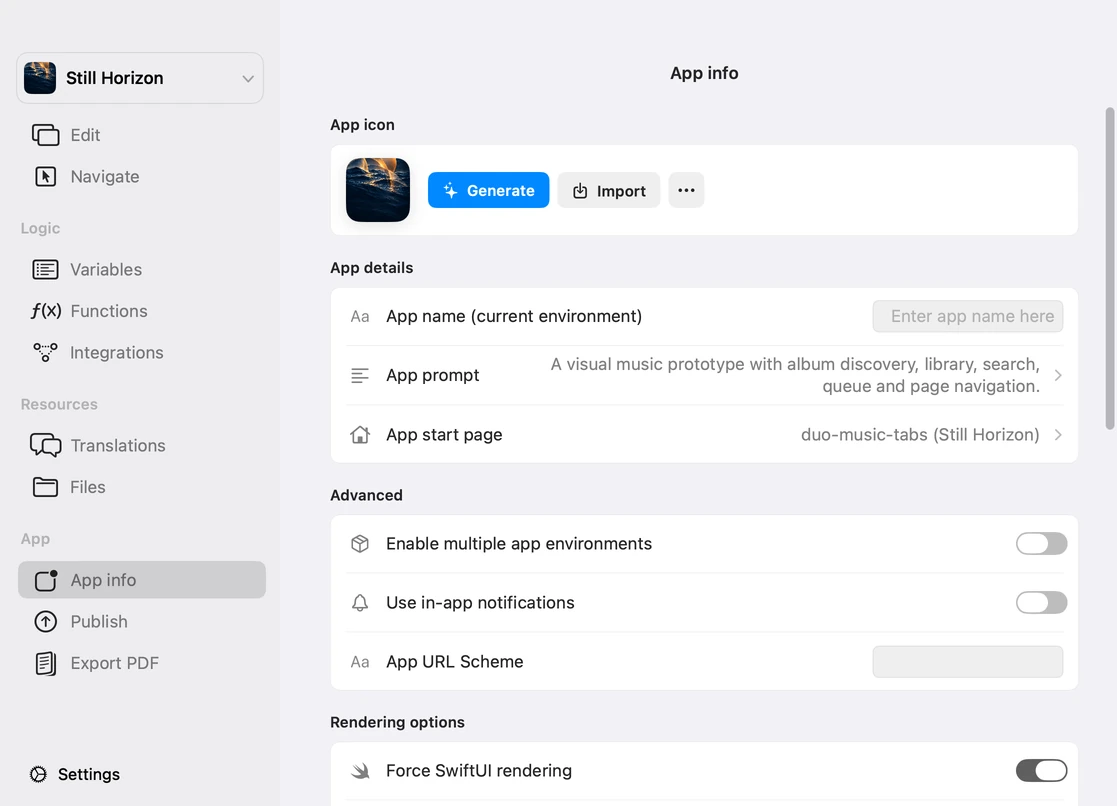Click the Aa icon beside App name
This screenshot has height=806, width=1117.
[x=360, y=316]
